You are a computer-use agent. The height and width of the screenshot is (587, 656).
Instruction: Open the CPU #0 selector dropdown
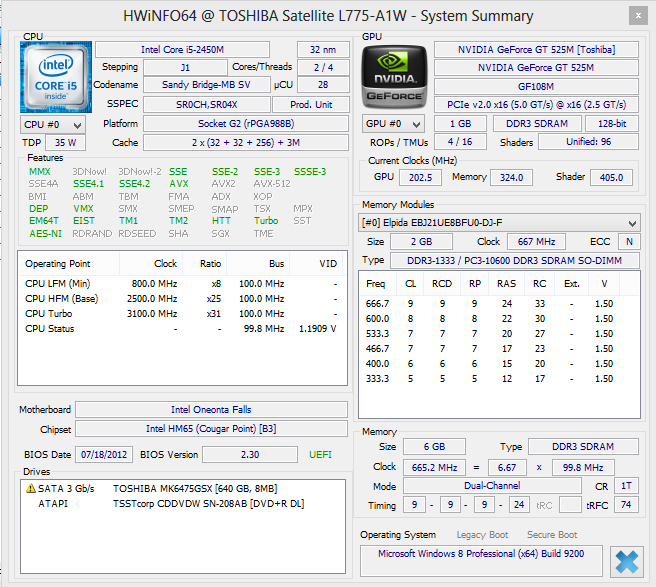tap(53, 125)
